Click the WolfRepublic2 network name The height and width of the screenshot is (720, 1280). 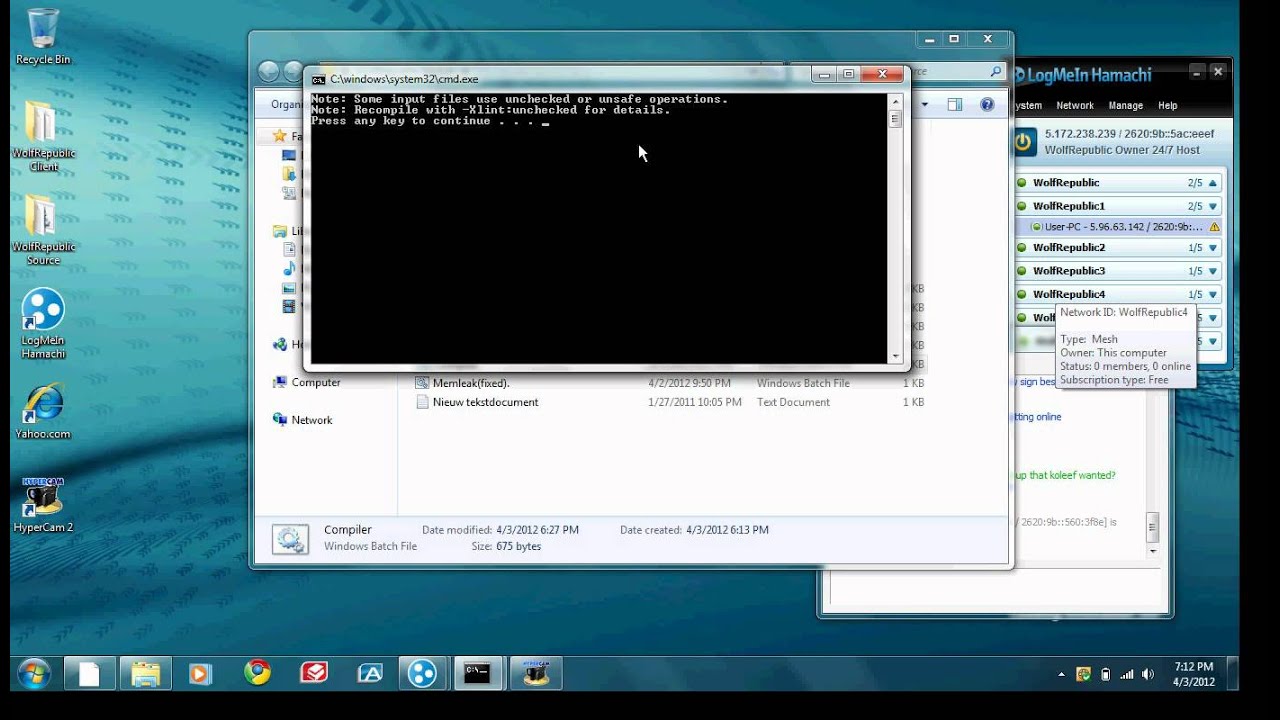pos(1069,248)
